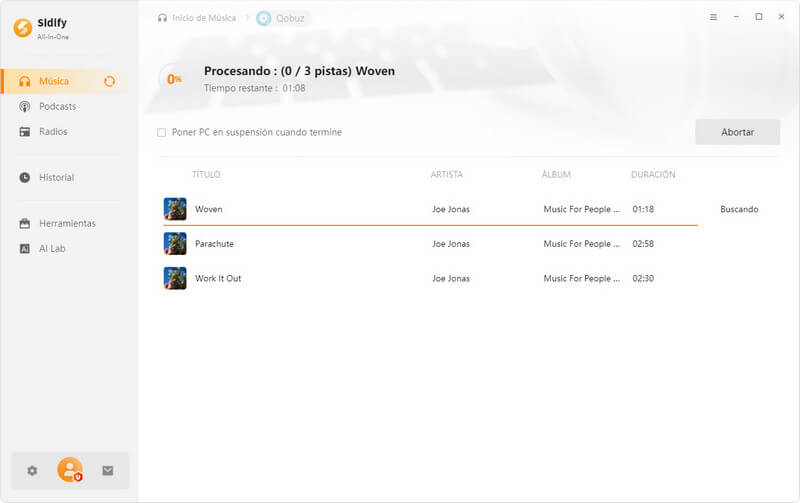Click Joe Jonas in the Parachute row
This screenshot has width=800, height=503.
coord(451,244)
